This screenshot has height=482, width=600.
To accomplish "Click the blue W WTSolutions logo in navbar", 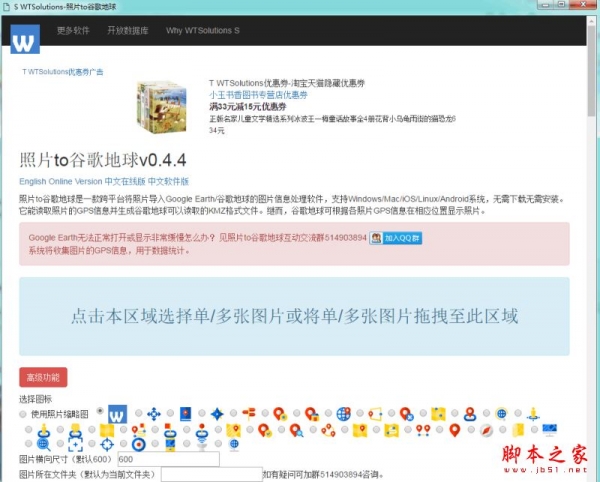I will tap(25, 39).
